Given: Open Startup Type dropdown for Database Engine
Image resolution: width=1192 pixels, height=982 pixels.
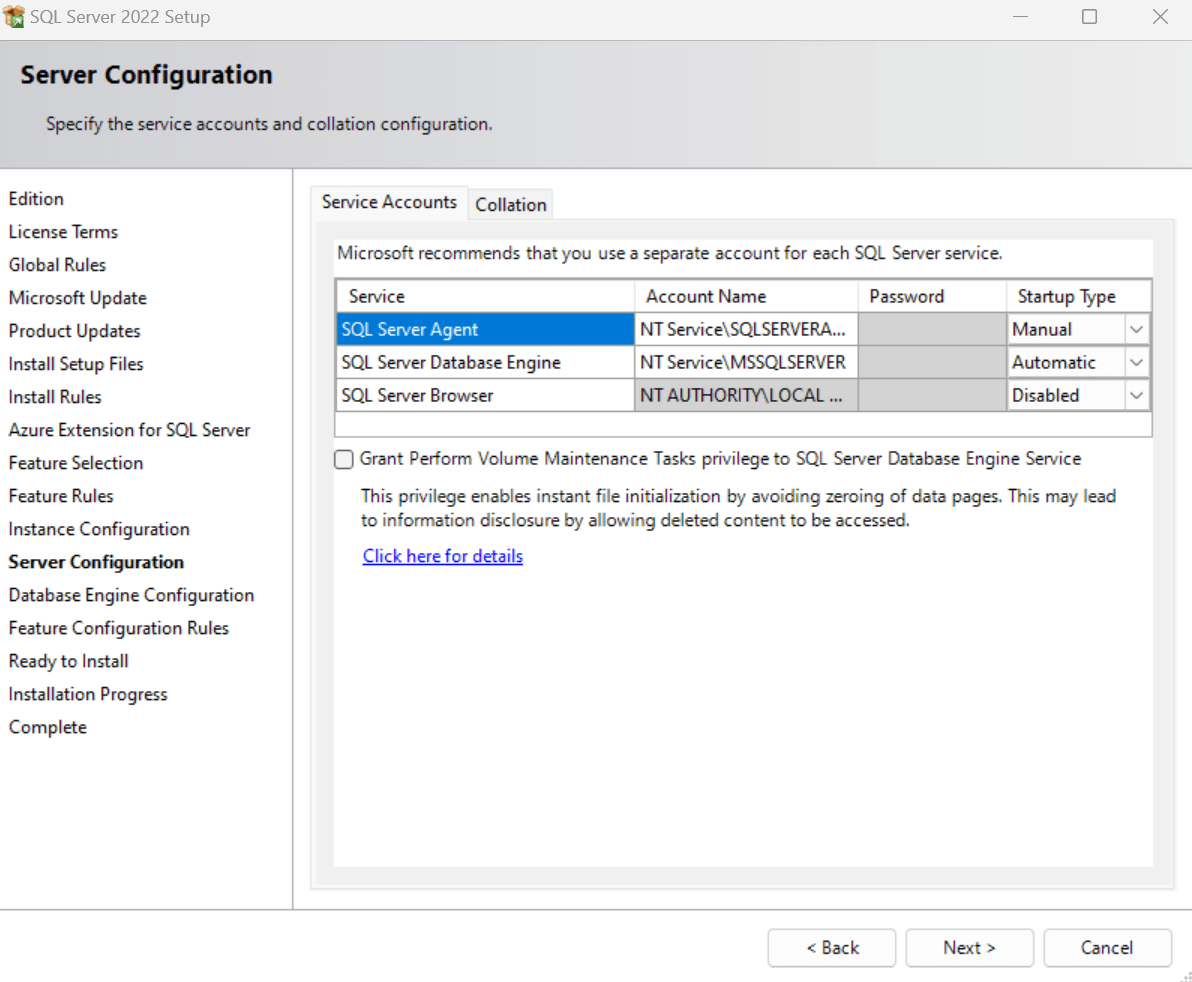Looking at the screenshot, I should [1136, 363].
